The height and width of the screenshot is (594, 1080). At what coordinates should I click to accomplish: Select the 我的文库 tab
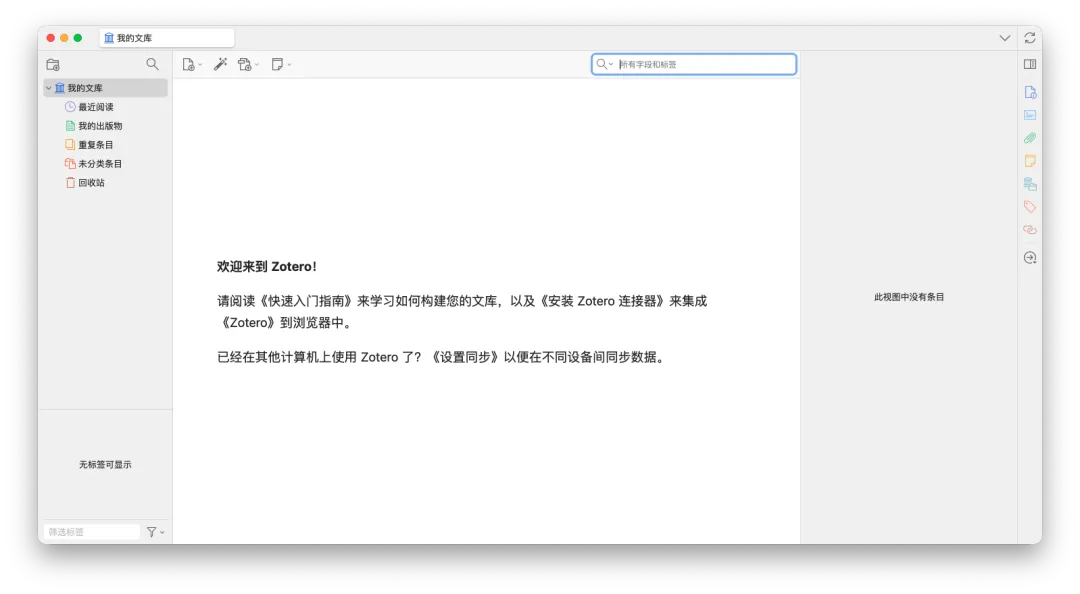[167, 38]
